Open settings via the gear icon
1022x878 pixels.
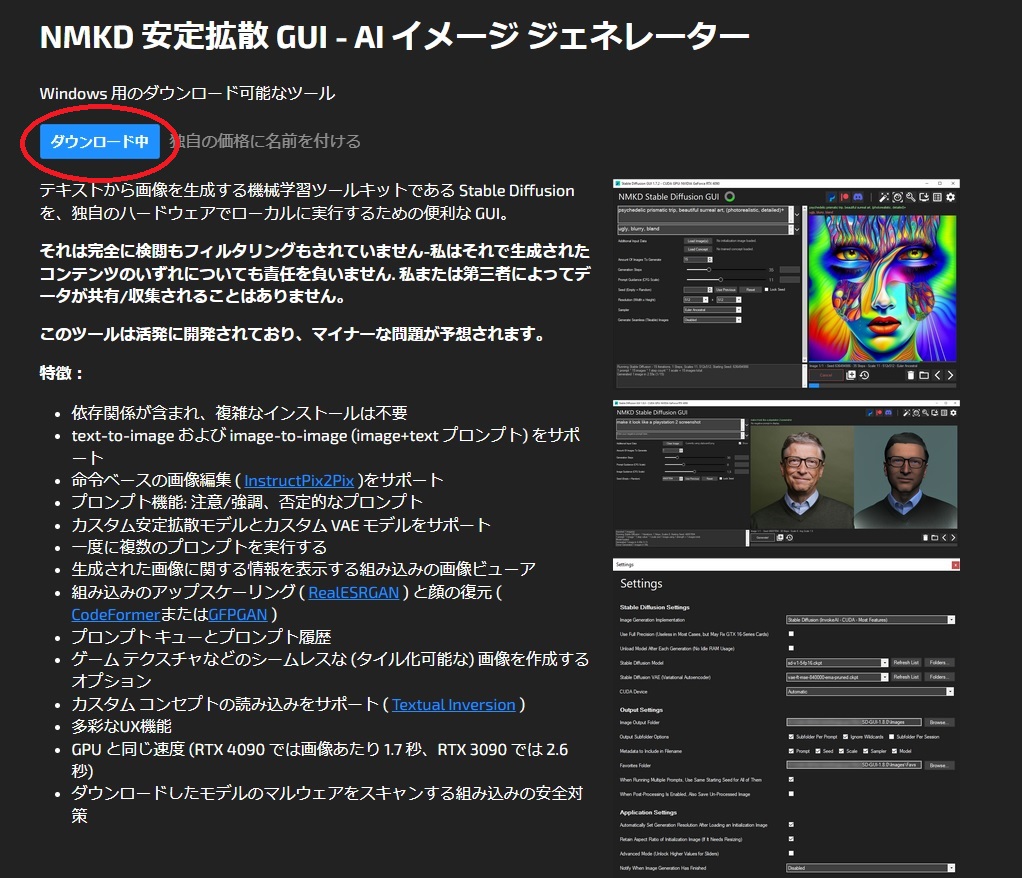tap(950, 197)
